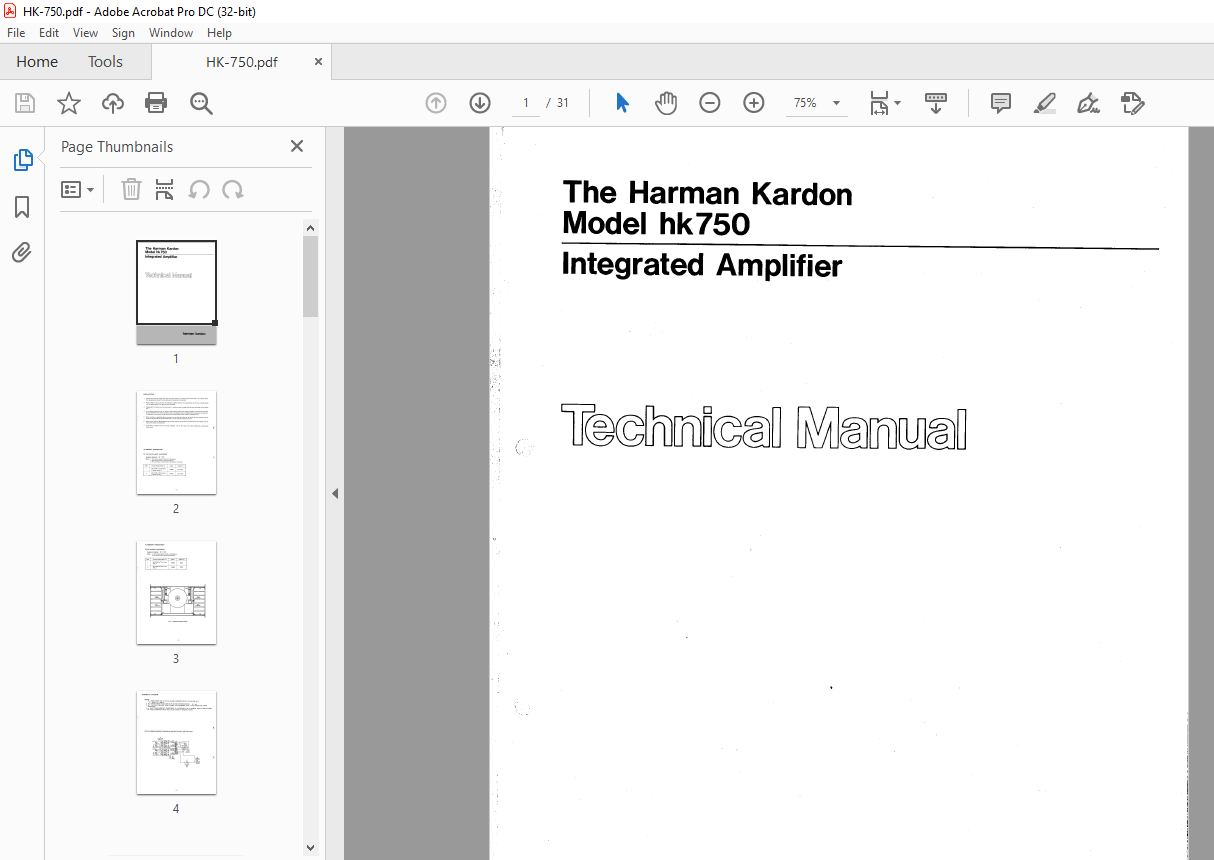Click 'The Harman Kardon' title text

pyautogui.click(x=707, y=193)
